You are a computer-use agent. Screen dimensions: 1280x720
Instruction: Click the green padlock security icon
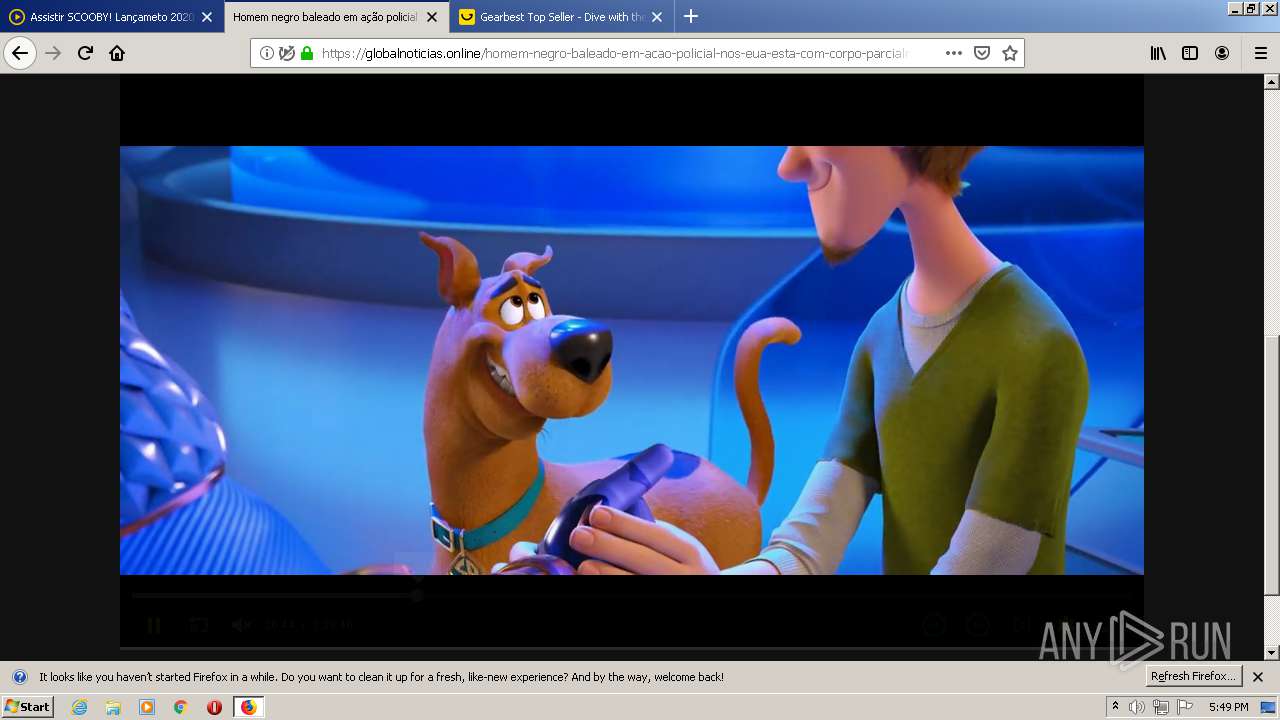307,53
